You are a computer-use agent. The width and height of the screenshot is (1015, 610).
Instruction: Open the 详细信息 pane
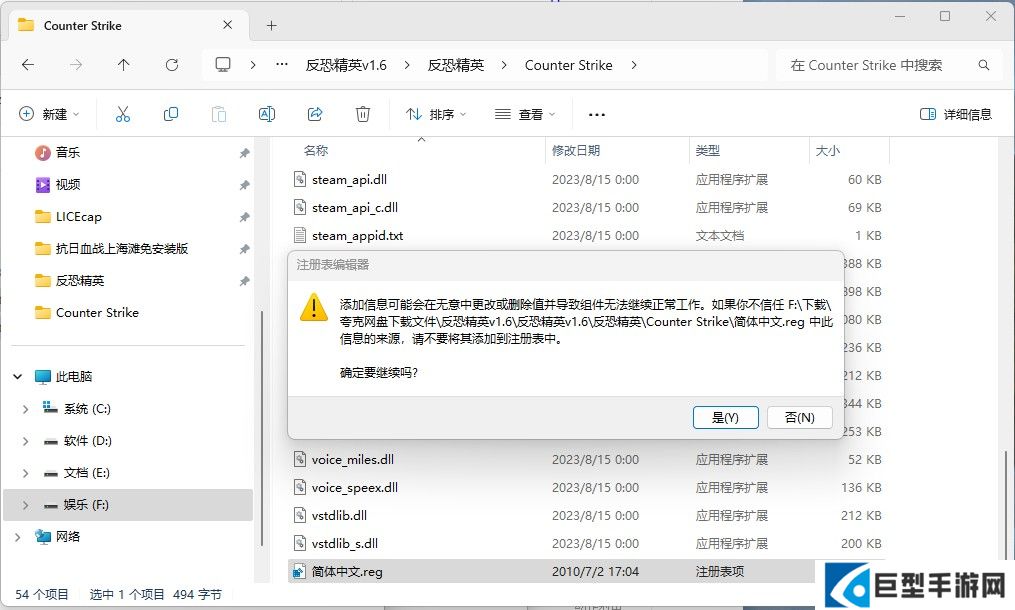(x=955, y=114)
